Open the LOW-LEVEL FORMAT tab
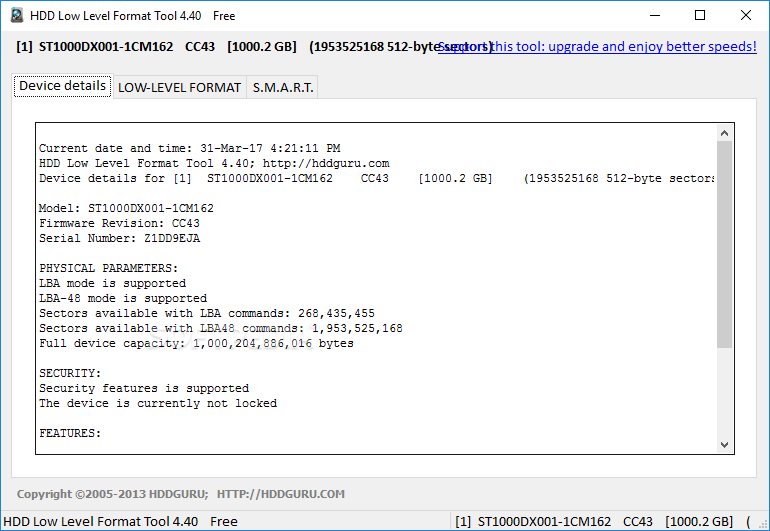Image resolution: width=770 pixels, height=531 pixels. click(x=179, y=87)
